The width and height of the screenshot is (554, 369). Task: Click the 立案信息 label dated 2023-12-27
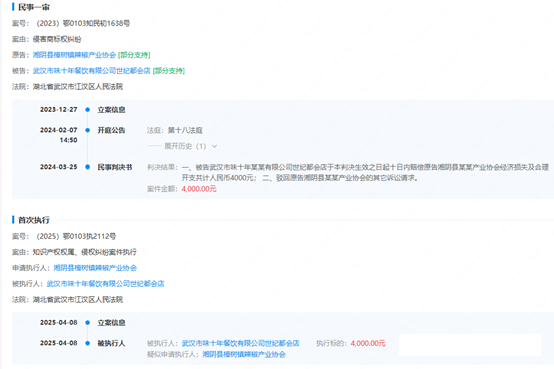click(111, 110)
